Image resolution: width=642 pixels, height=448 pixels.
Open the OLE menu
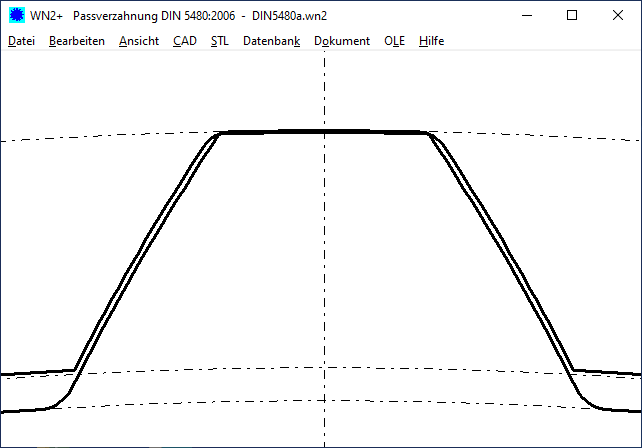pyautogui.click(x=395, y=41)
